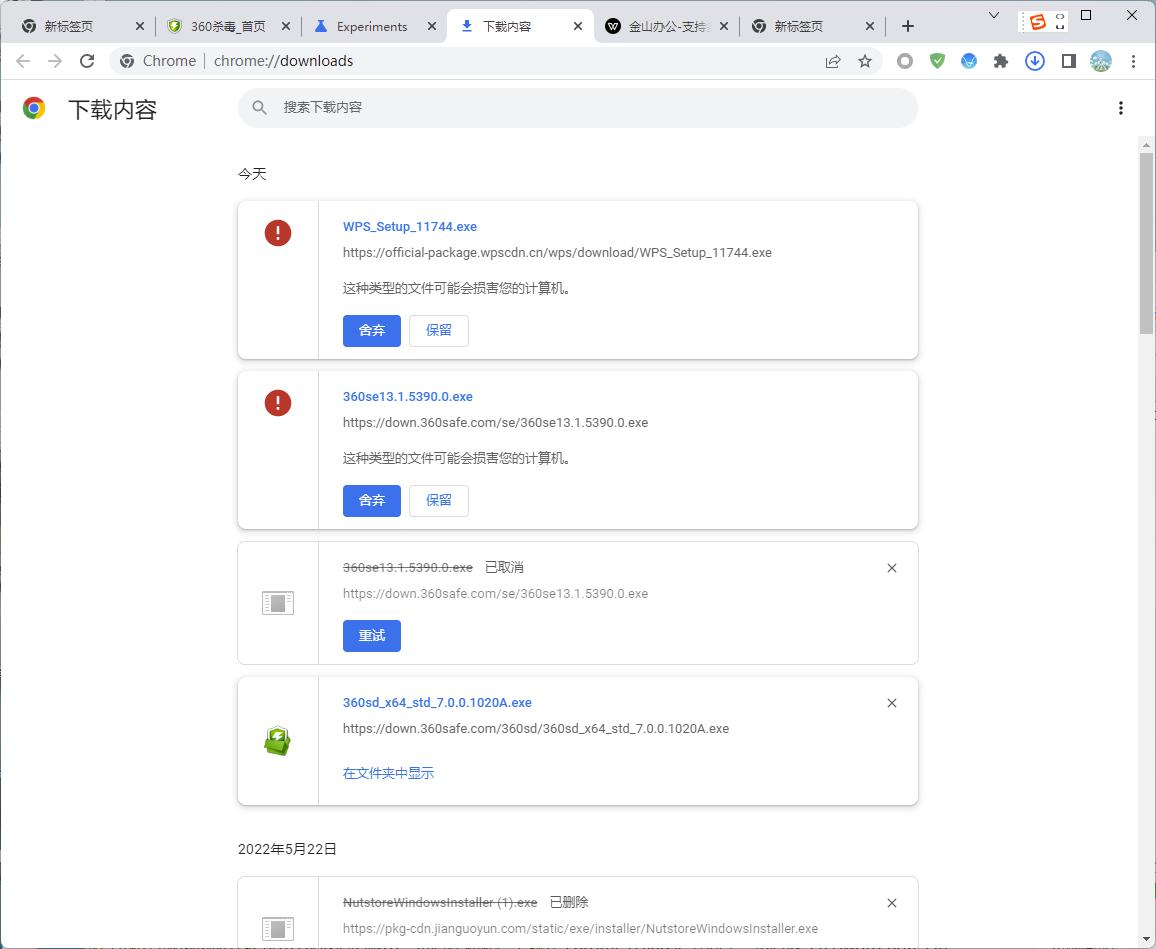1156x949 pixels.
Task: Remove NutstoreWindowsInstaller entry from list
Action: [892, 903]
